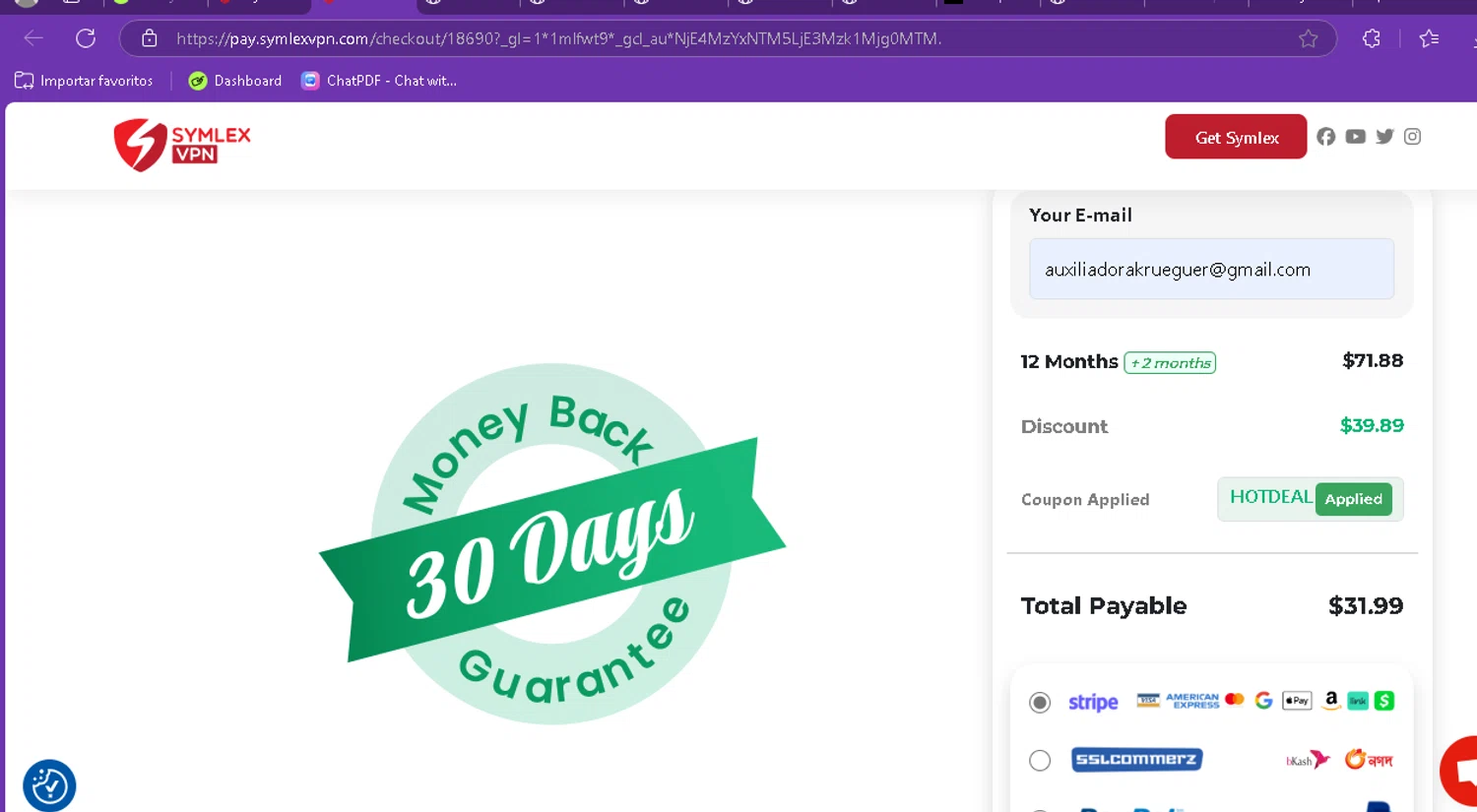Image resolution: width=1477 pixels, height=812 pixels.
Task: Open Symlex YouTube channel icon
Action: [1356, 137]
